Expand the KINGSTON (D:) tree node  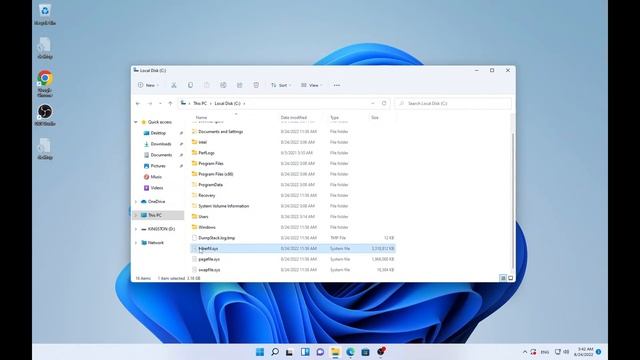136,229
